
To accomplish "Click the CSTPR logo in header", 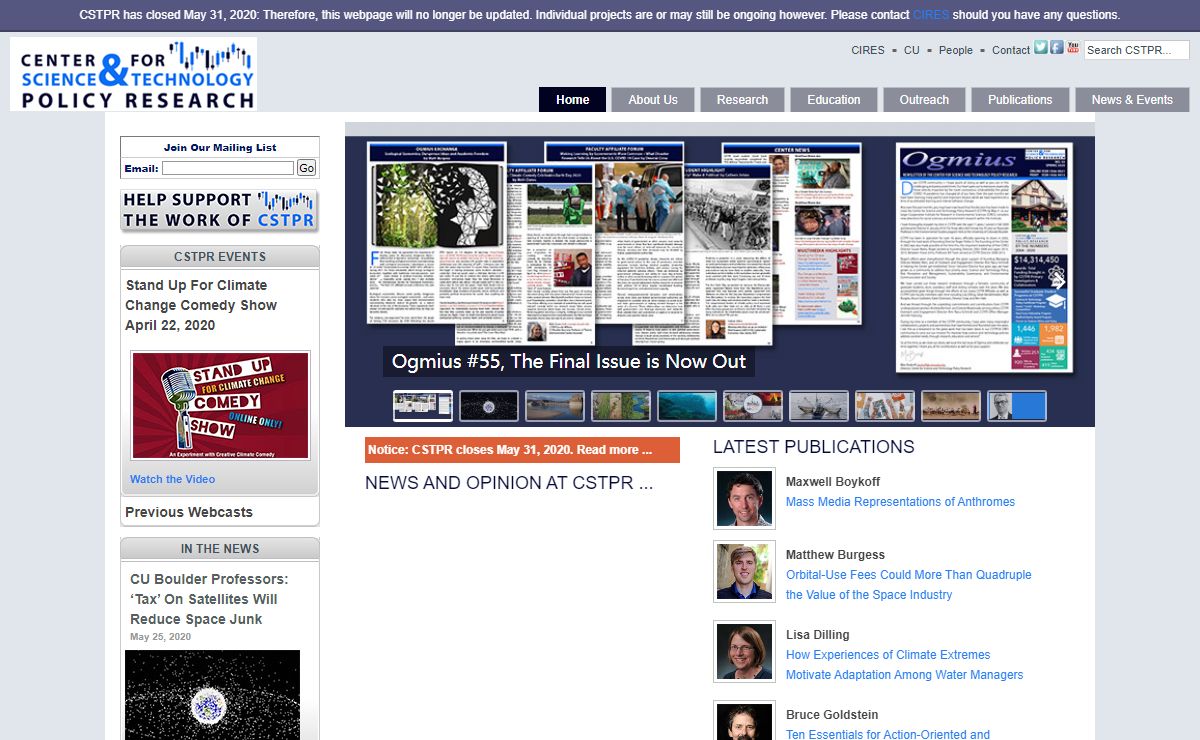I will coord(134,74).
